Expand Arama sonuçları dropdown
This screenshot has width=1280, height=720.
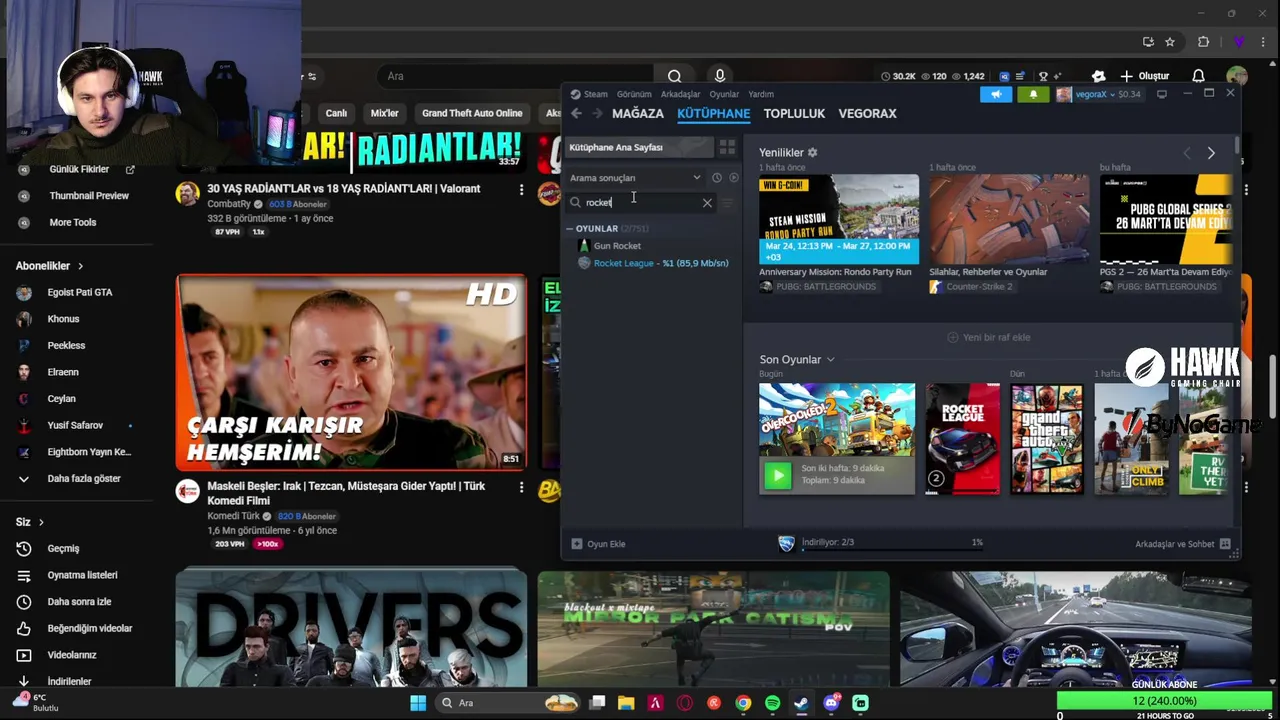point(636,178)
